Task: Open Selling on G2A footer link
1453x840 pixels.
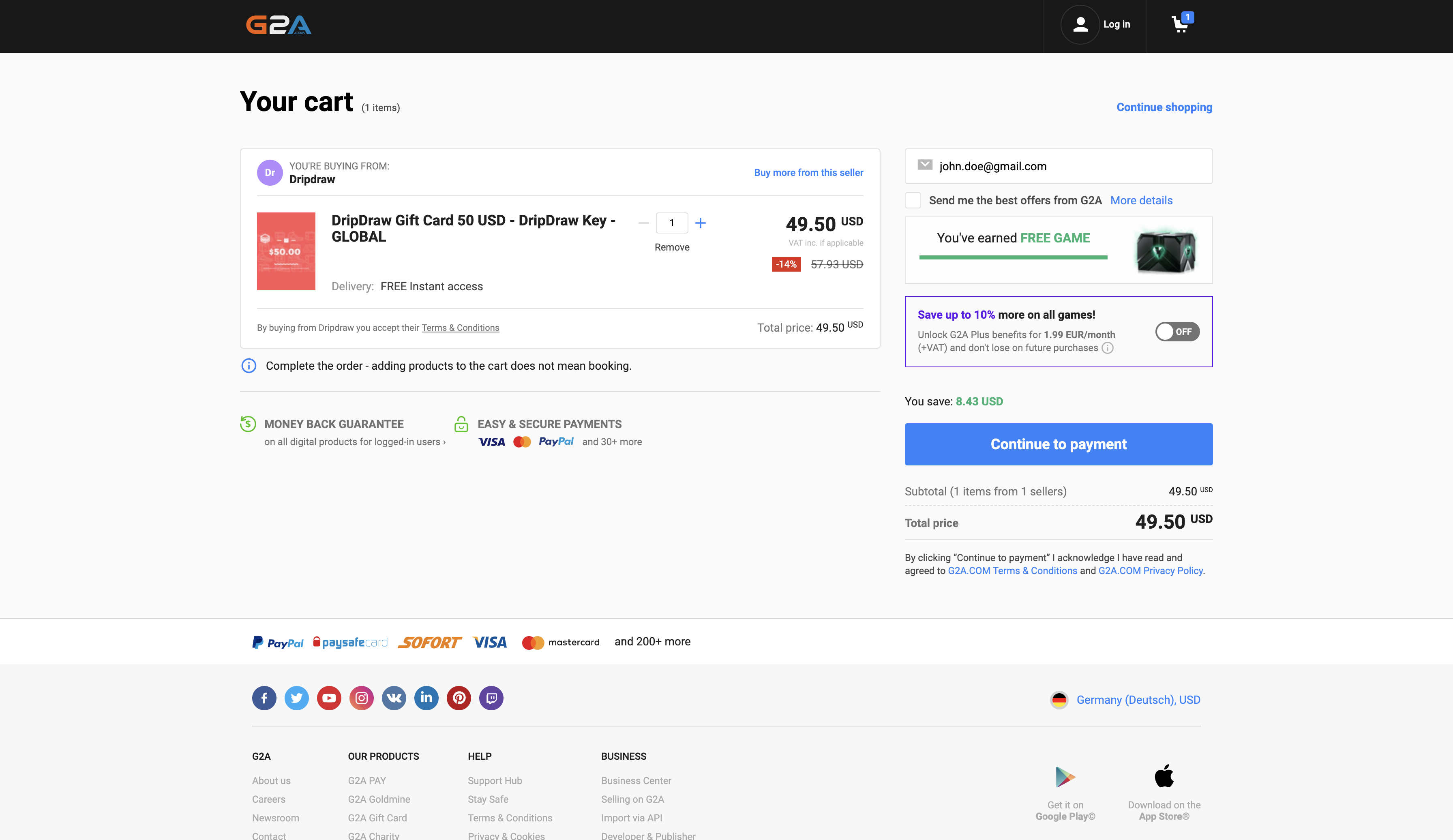Action: [632, 799]
